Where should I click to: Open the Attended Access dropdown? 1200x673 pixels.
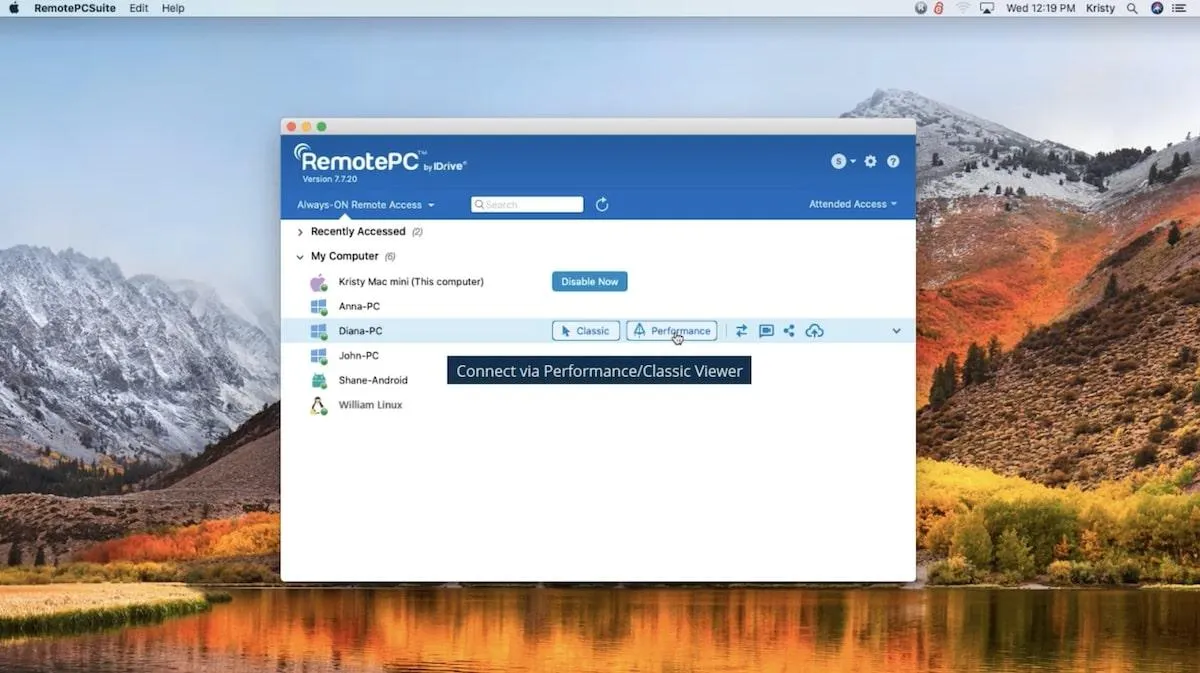tap(853, 204)
